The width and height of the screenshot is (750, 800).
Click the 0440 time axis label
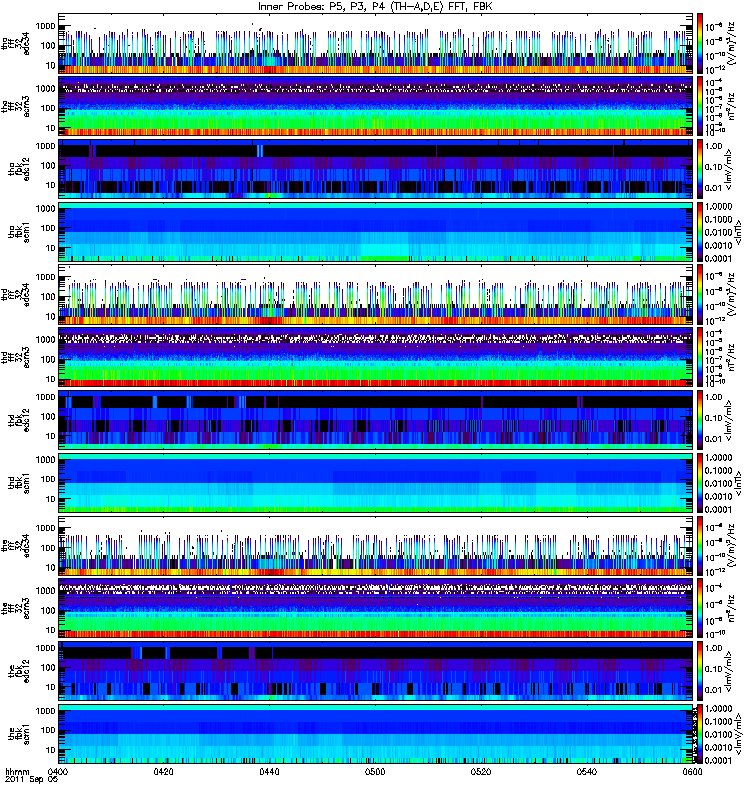point(269,771)
